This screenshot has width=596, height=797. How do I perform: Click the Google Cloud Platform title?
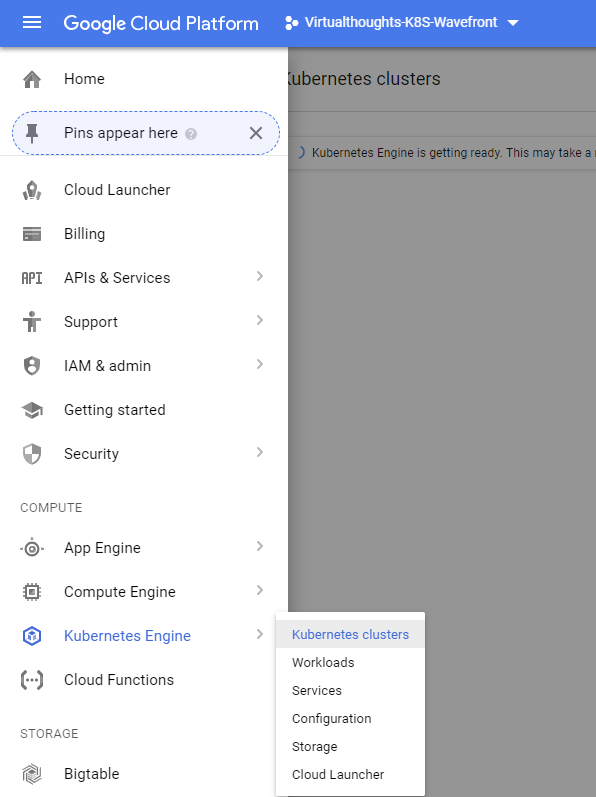(x=161, y=23)
